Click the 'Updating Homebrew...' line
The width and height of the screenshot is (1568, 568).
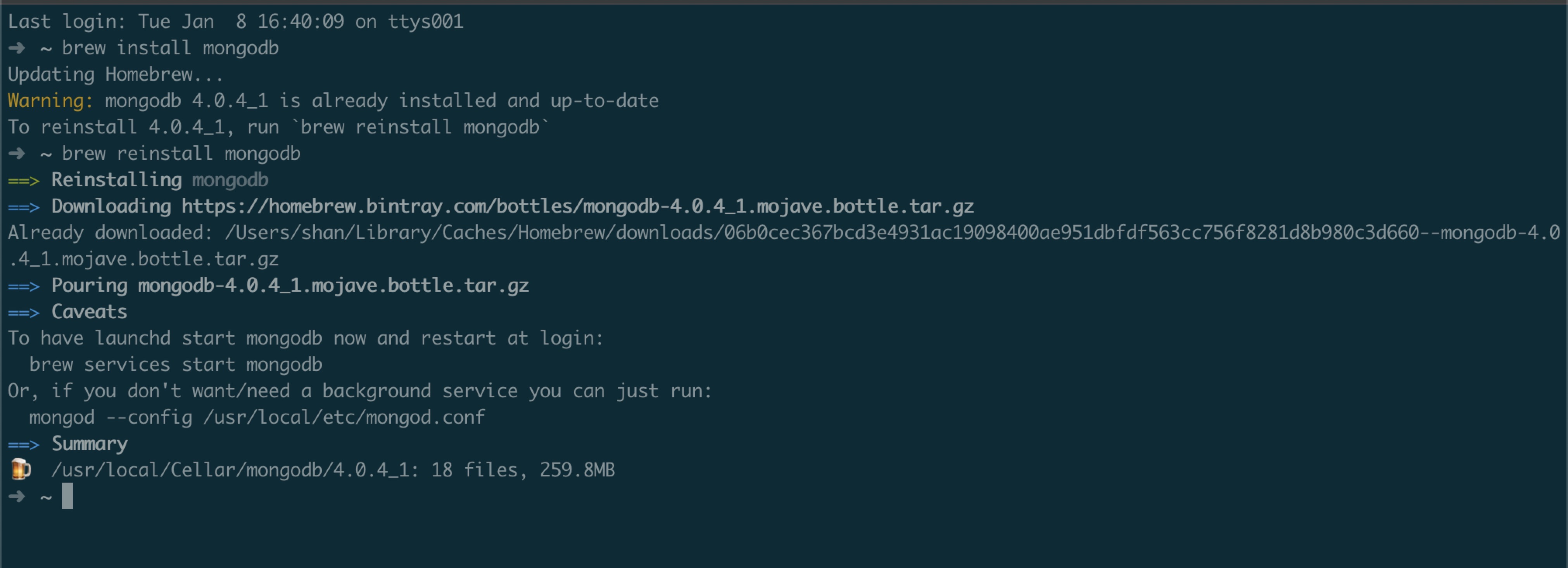[x=116, y=74]
